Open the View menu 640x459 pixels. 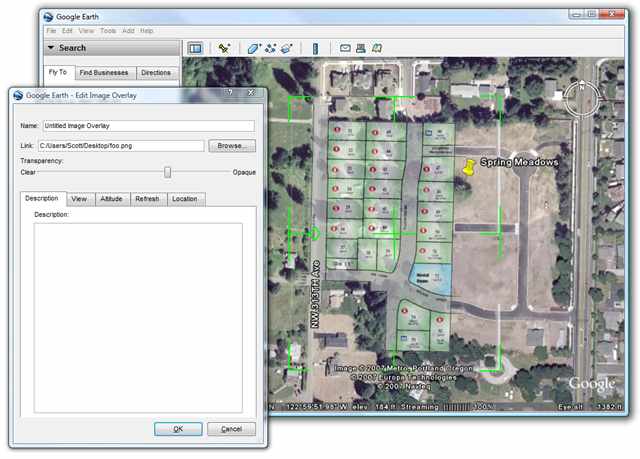(x=86, y=31)
